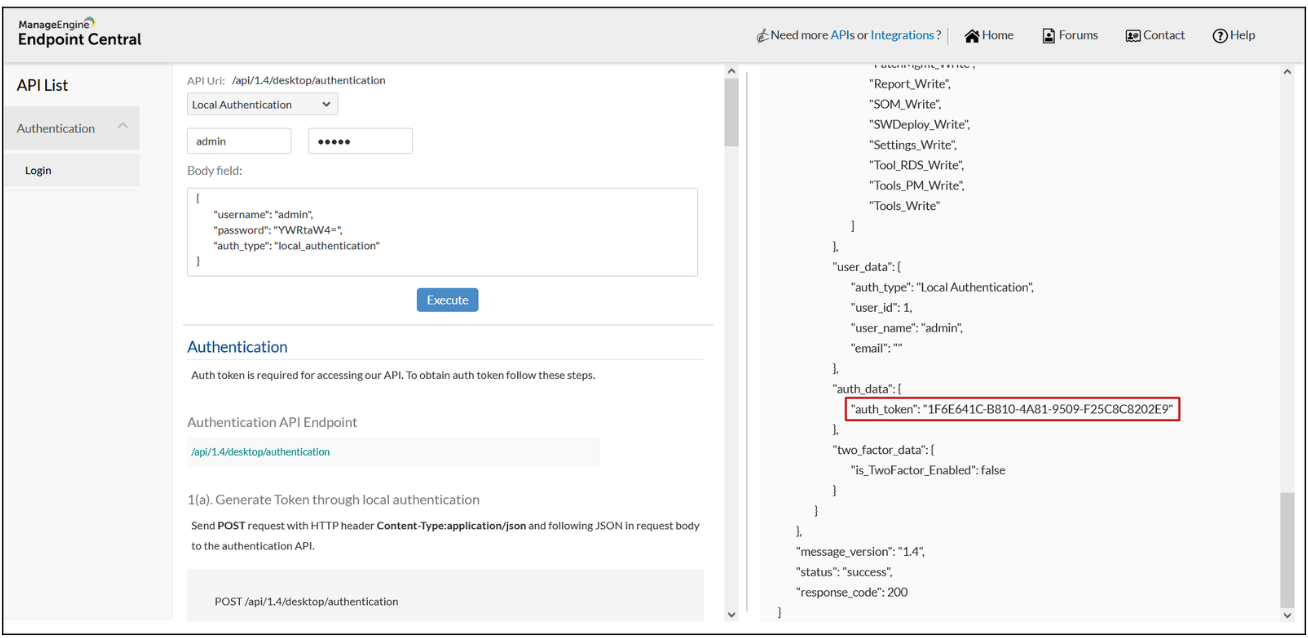Click the response panel scrollbar down arrow
Screen dimensions: 1308x638
[1287, 613]
